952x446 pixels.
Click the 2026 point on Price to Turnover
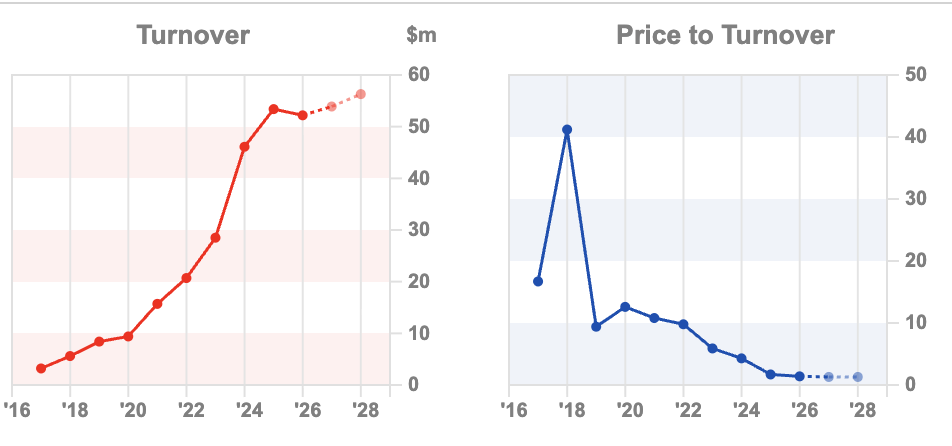(799, 376)
